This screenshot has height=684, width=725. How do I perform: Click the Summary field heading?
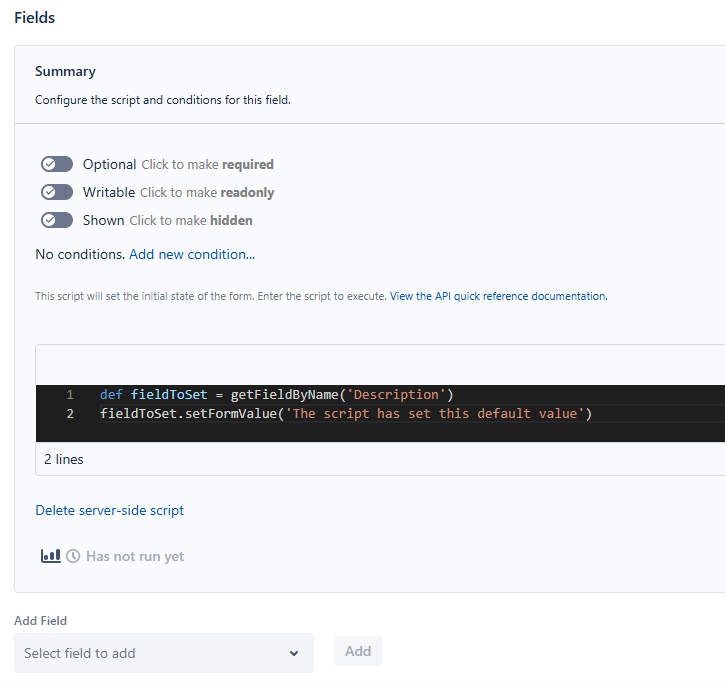coord(65,71)
